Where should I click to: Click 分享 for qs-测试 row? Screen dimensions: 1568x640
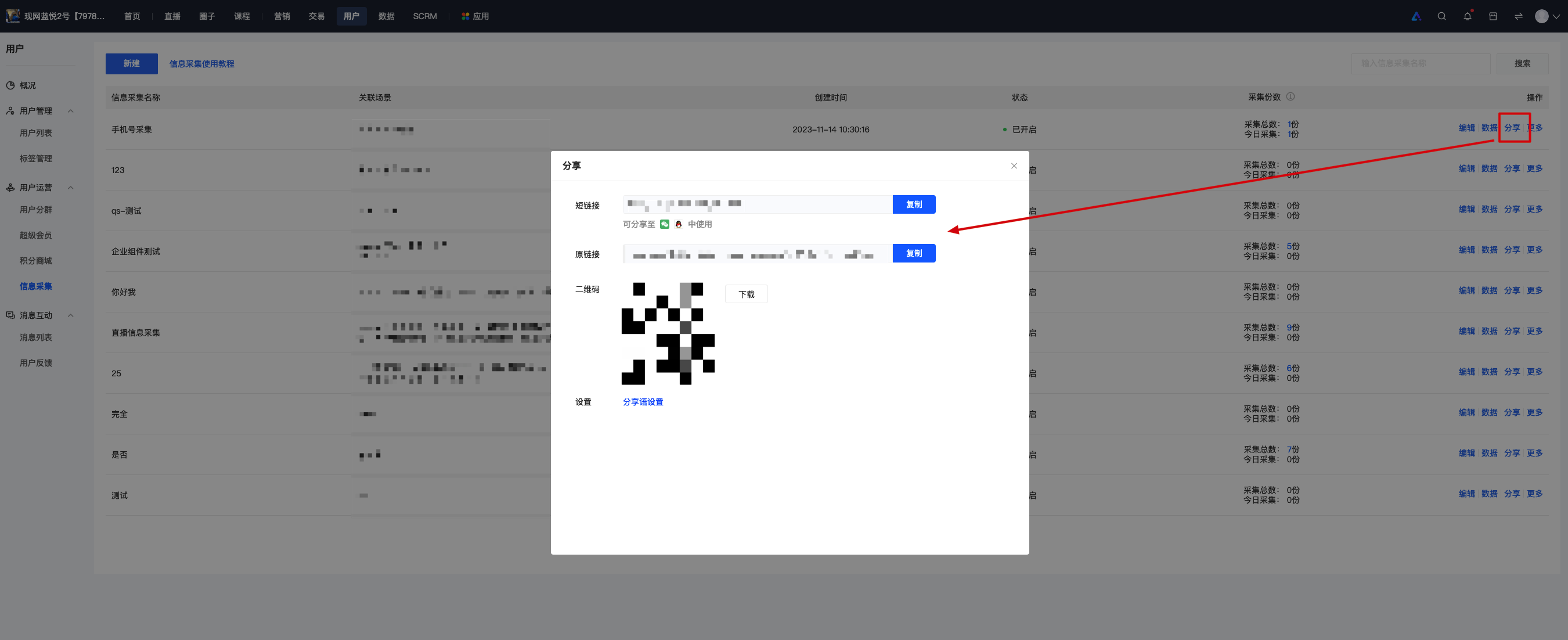point(1512,210)
